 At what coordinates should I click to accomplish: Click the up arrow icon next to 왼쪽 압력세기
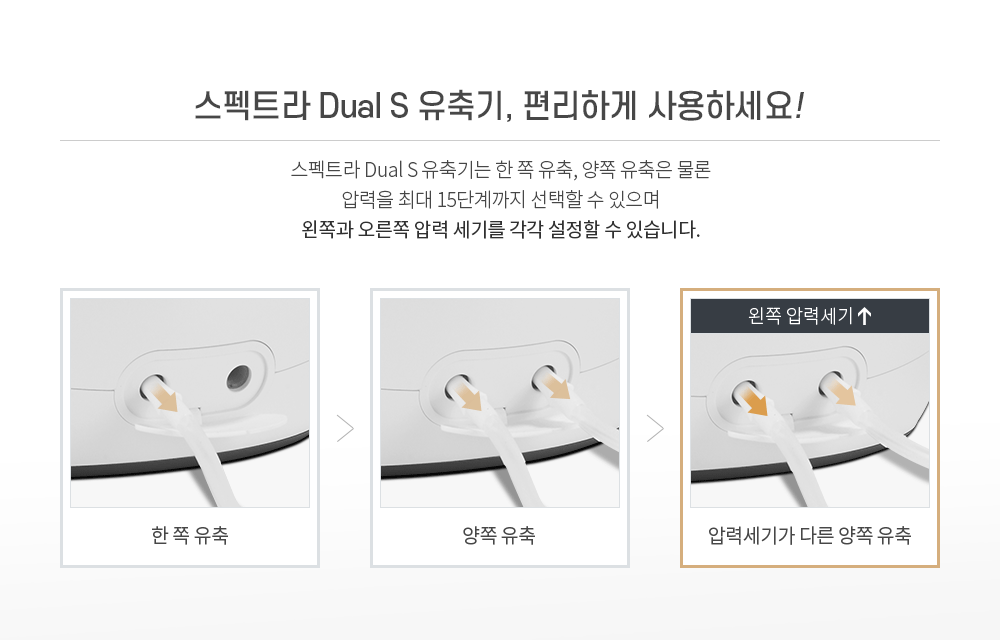tap(864, 316)
